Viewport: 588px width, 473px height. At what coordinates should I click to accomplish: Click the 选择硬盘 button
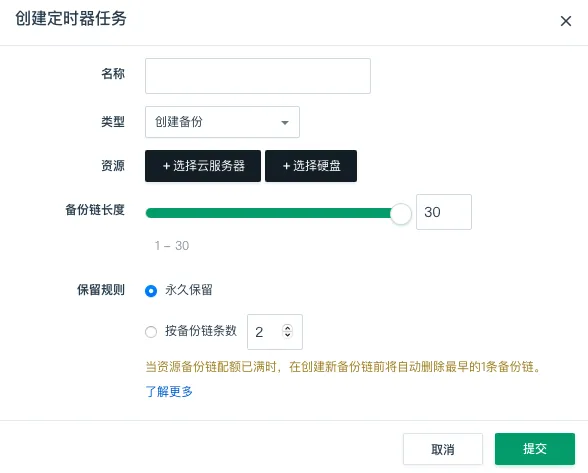click(311, 166)
